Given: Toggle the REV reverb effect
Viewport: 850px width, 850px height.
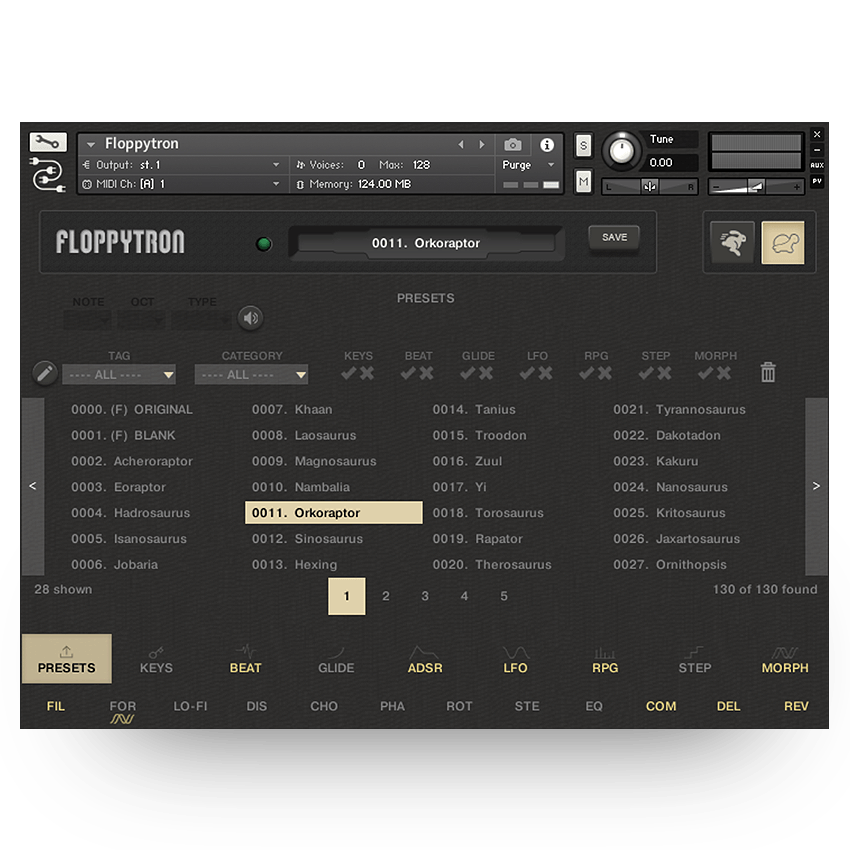Looking at the screenshot, I should coord(796,706).
